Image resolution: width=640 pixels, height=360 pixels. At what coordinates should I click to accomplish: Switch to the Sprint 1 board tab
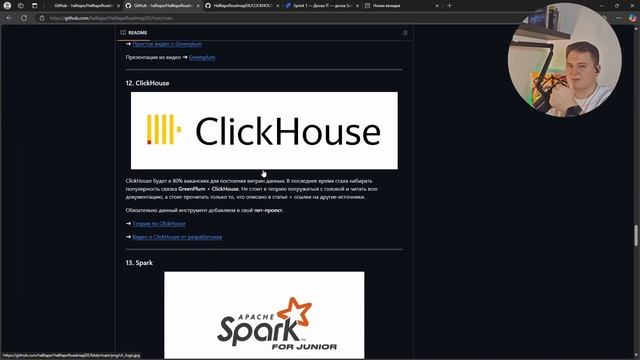tap(322, 6)
